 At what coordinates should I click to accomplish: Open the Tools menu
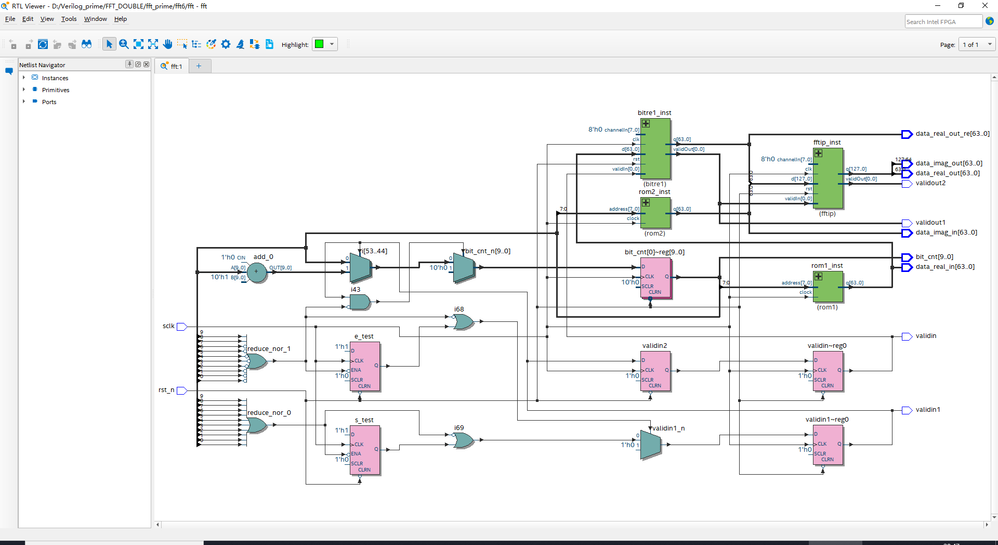(x=68, y=19)
